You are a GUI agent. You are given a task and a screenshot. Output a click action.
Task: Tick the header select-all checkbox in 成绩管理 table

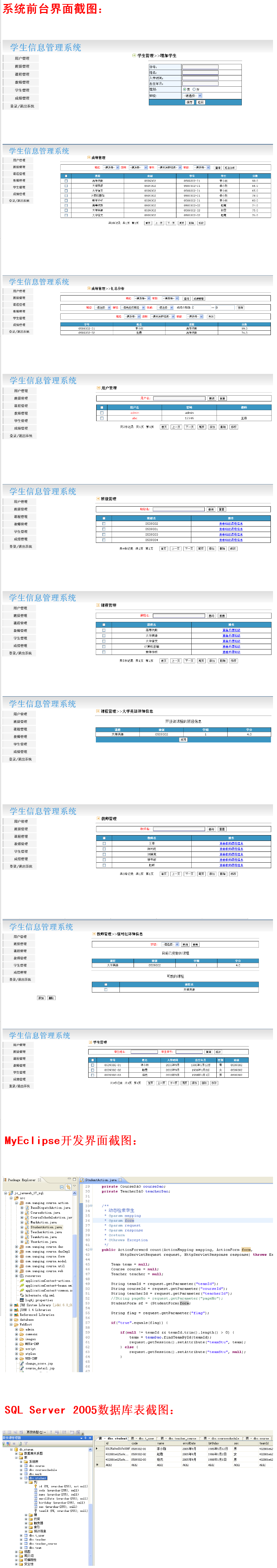66,175
